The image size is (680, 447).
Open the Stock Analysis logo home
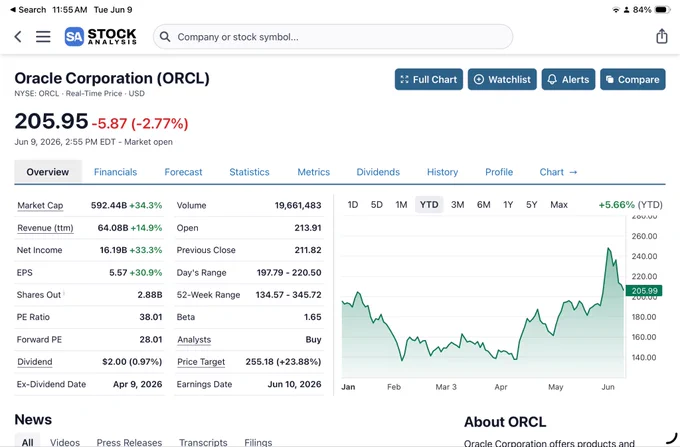pyautogui.click(x=101, y=36)
